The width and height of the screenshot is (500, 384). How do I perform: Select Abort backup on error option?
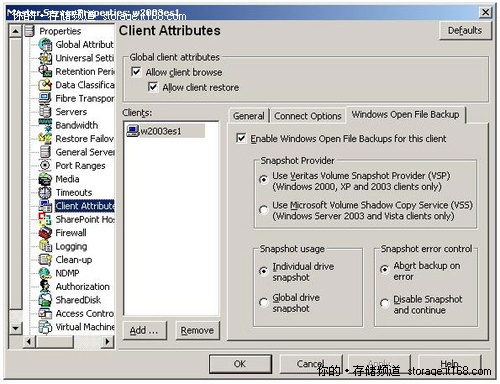click(x=384, y=269)
